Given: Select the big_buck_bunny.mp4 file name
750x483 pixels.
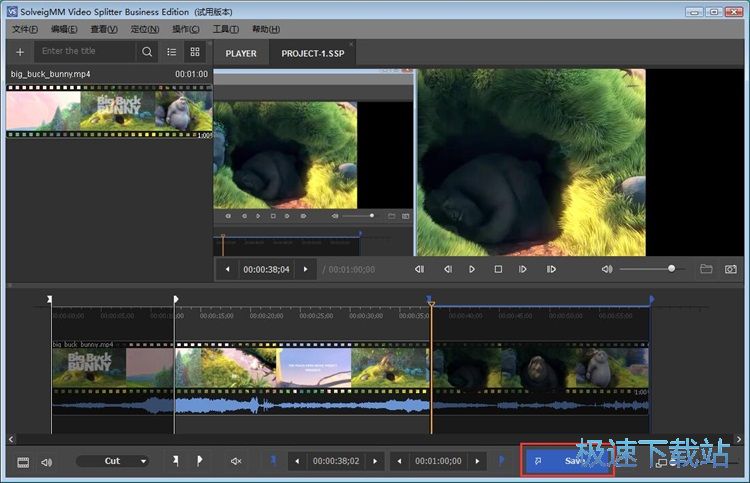Looking at the screenshot, I should (x=50, y=74).
